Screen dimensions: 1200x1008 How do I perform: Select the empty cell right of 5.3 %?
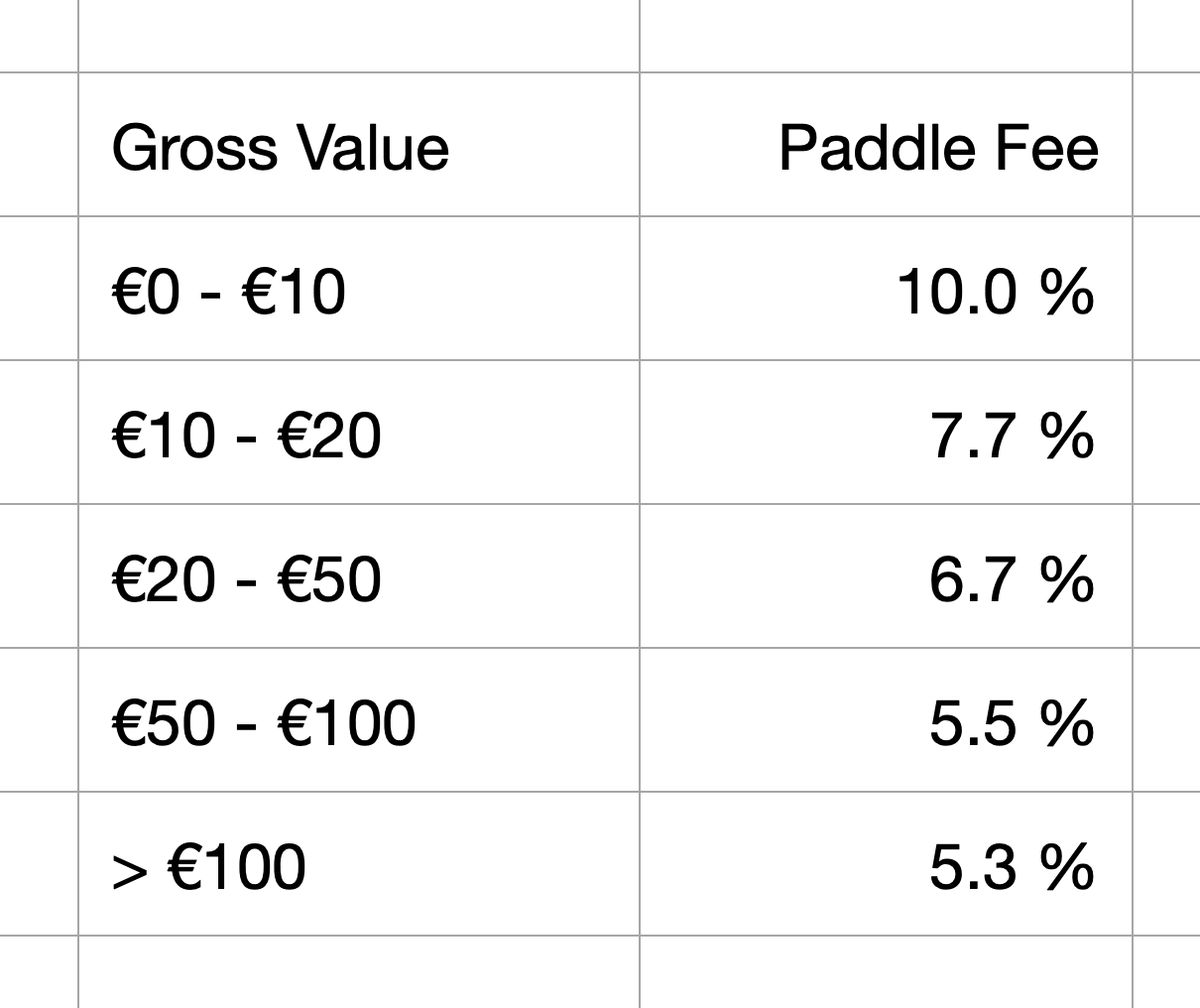[1166, 864]
